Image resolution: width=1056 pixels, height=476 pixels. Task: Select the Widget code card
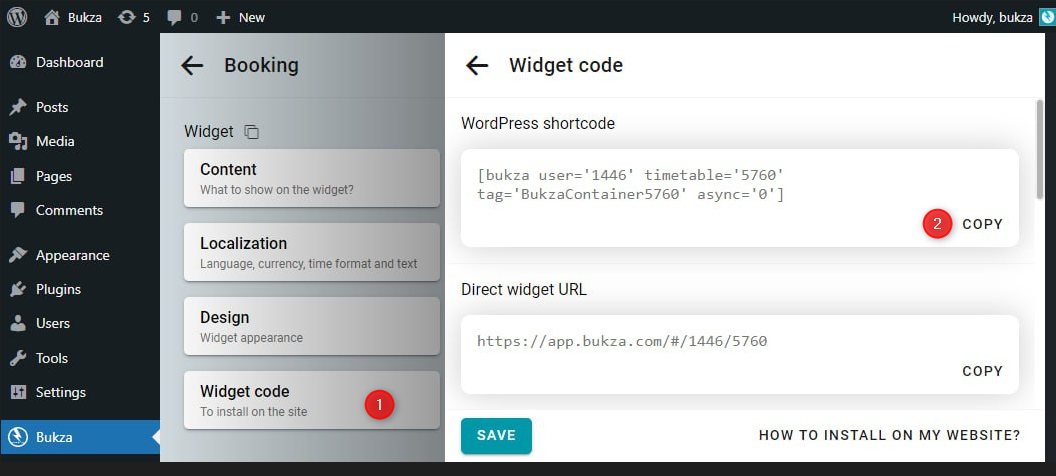(311, 400)
